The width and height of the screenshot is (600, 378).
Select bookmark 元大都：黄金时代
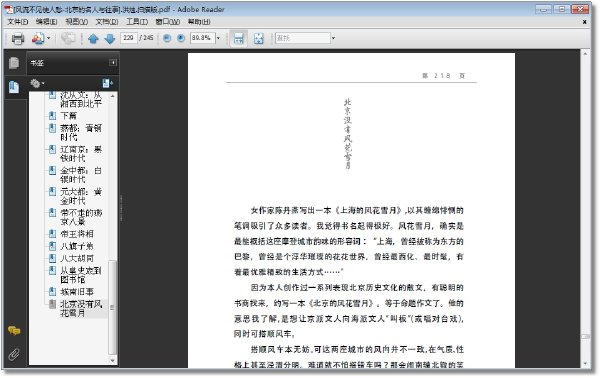click(x=81, y=196)
